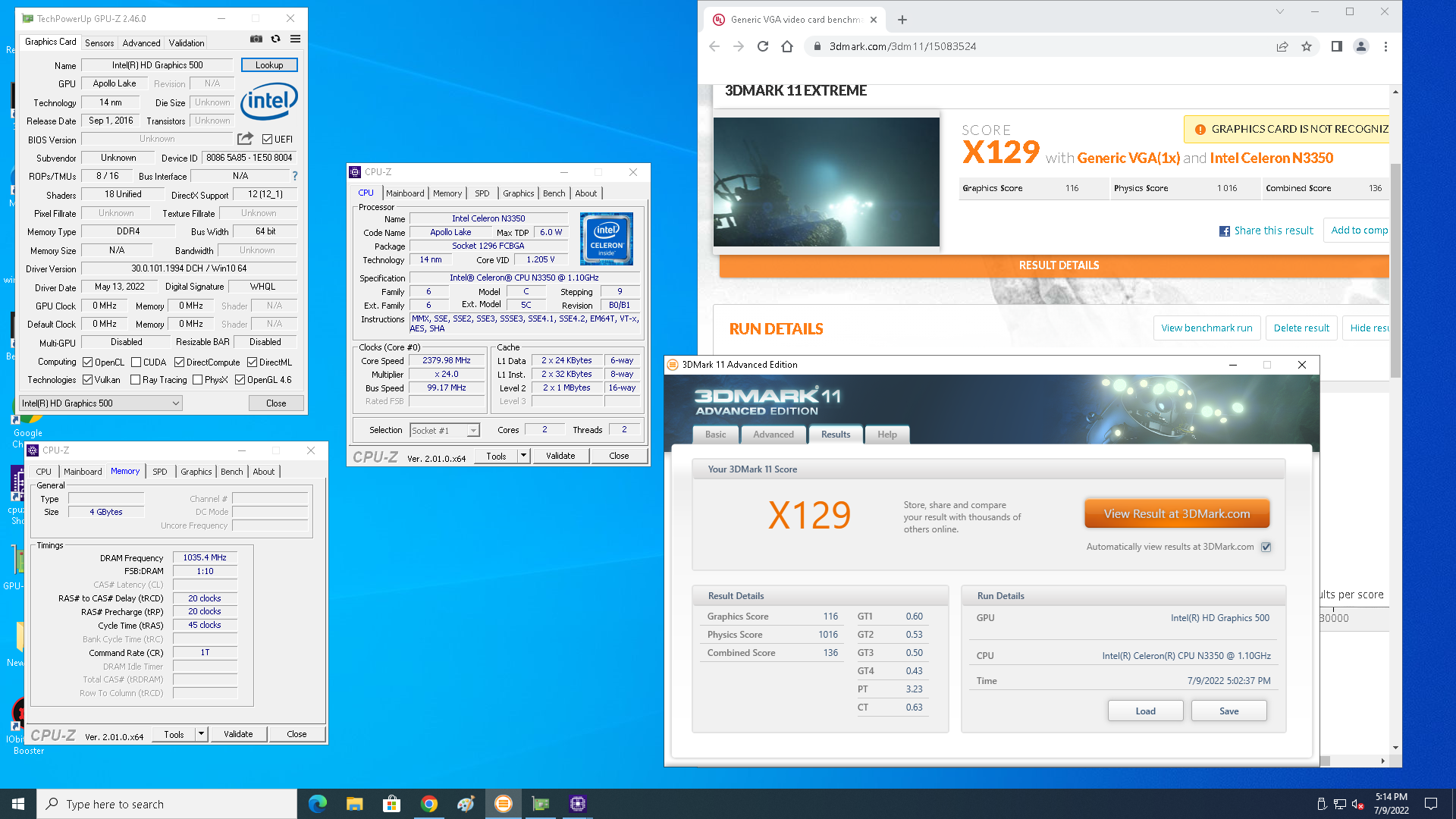Toggle the DirectML checkbox
Screen dimensions: 1456x819
(252, 362)
